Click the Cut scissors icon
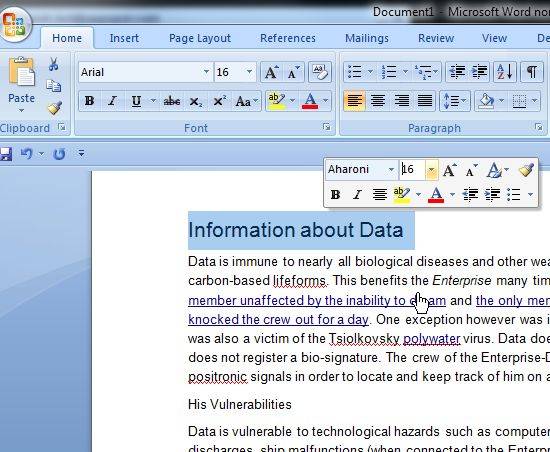The image size is (550, 452). [53, 64]
